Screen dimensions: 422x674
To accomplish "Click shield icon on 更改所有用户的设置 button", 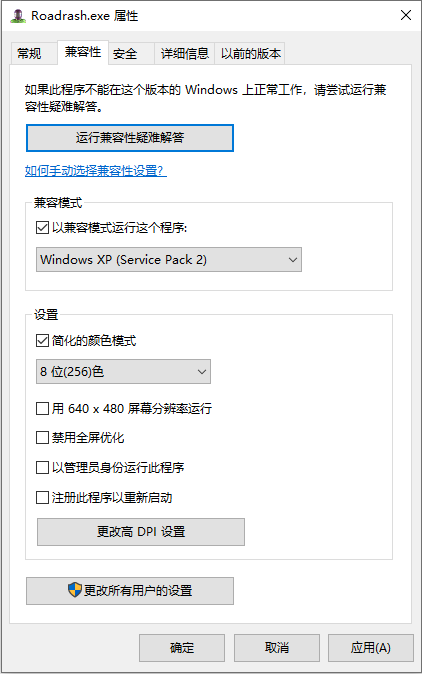I will (75, 590).
